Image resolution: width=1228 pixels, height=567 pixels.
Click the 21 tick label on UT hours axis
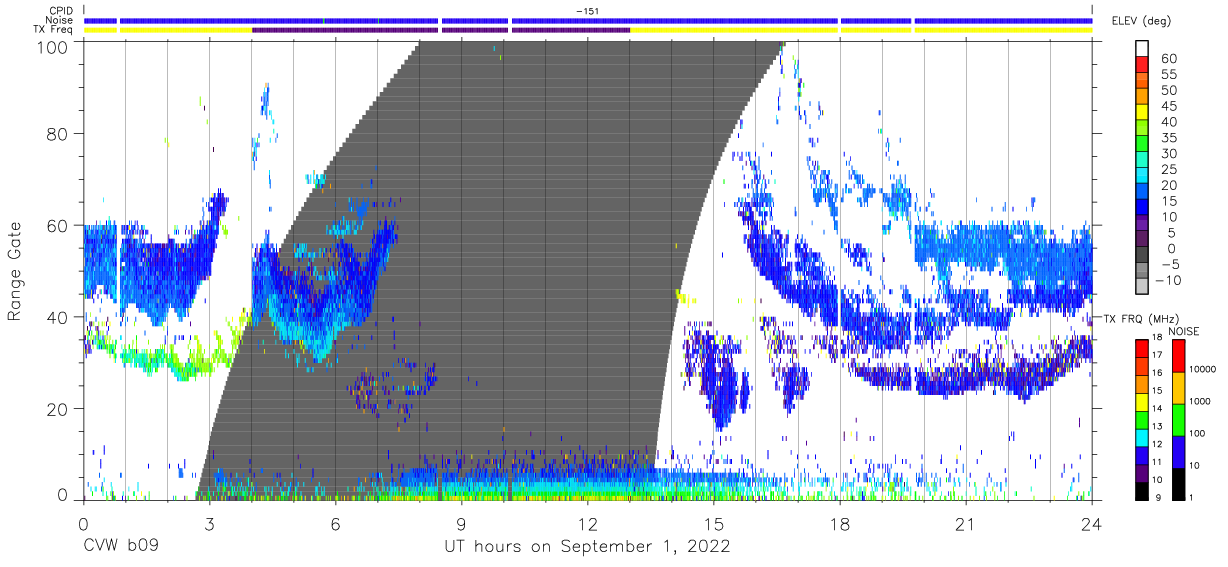point(966,523)
